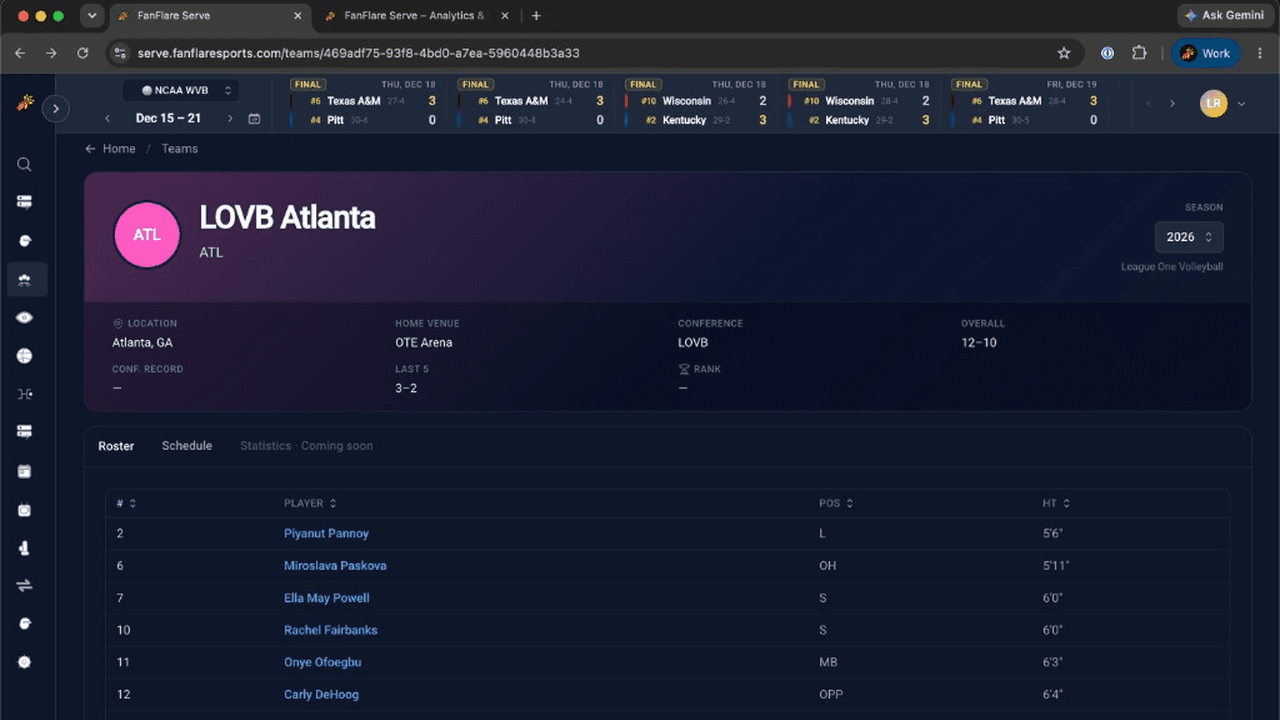
Task: Open the browser extensions puzzle icon
Action: coord(1139,53)
